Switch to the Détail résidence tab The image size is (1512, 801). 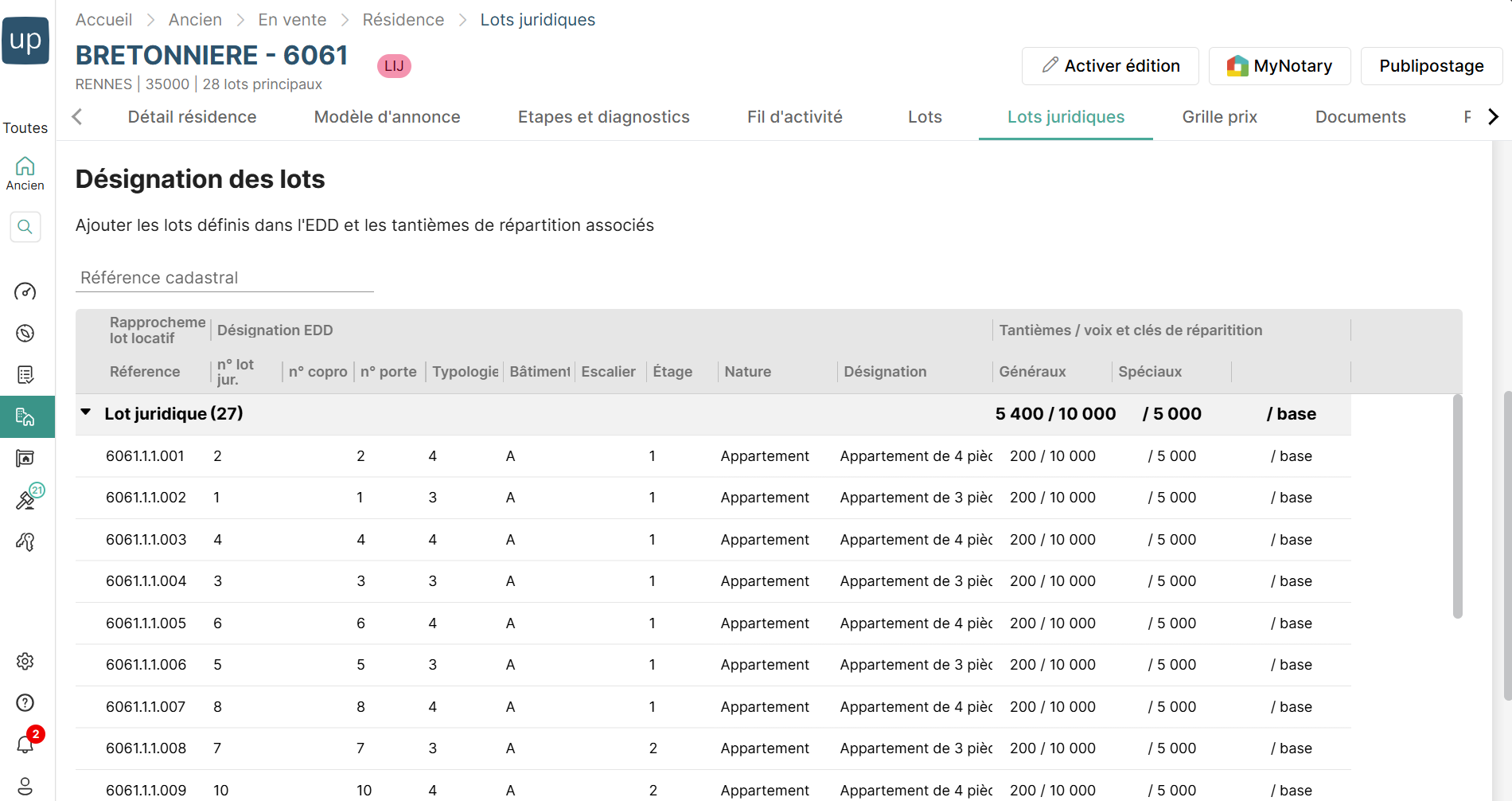pos(192,117)
